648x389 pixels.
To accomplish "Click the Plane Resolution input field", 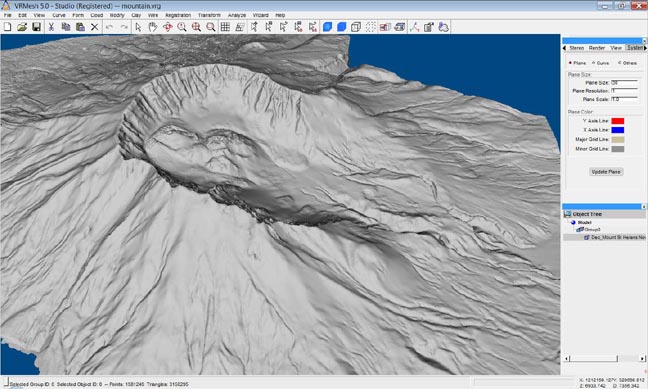I will pyautogui.click(x=624, y=91).
